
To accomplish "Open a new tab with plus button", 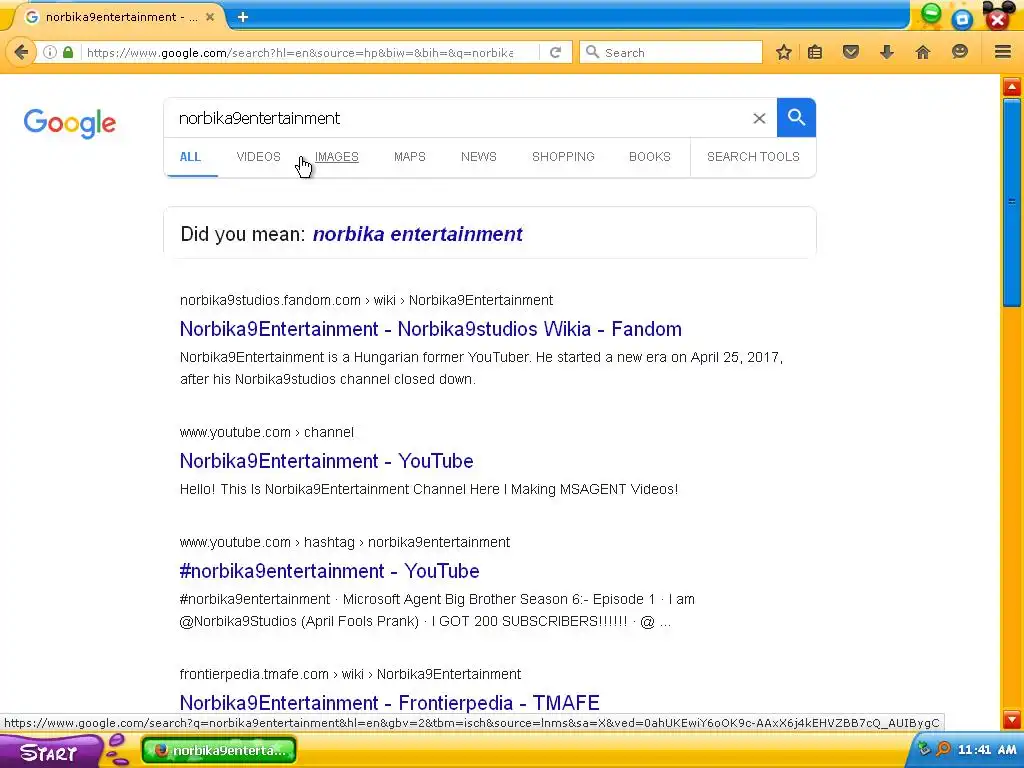I will [242, 17].
